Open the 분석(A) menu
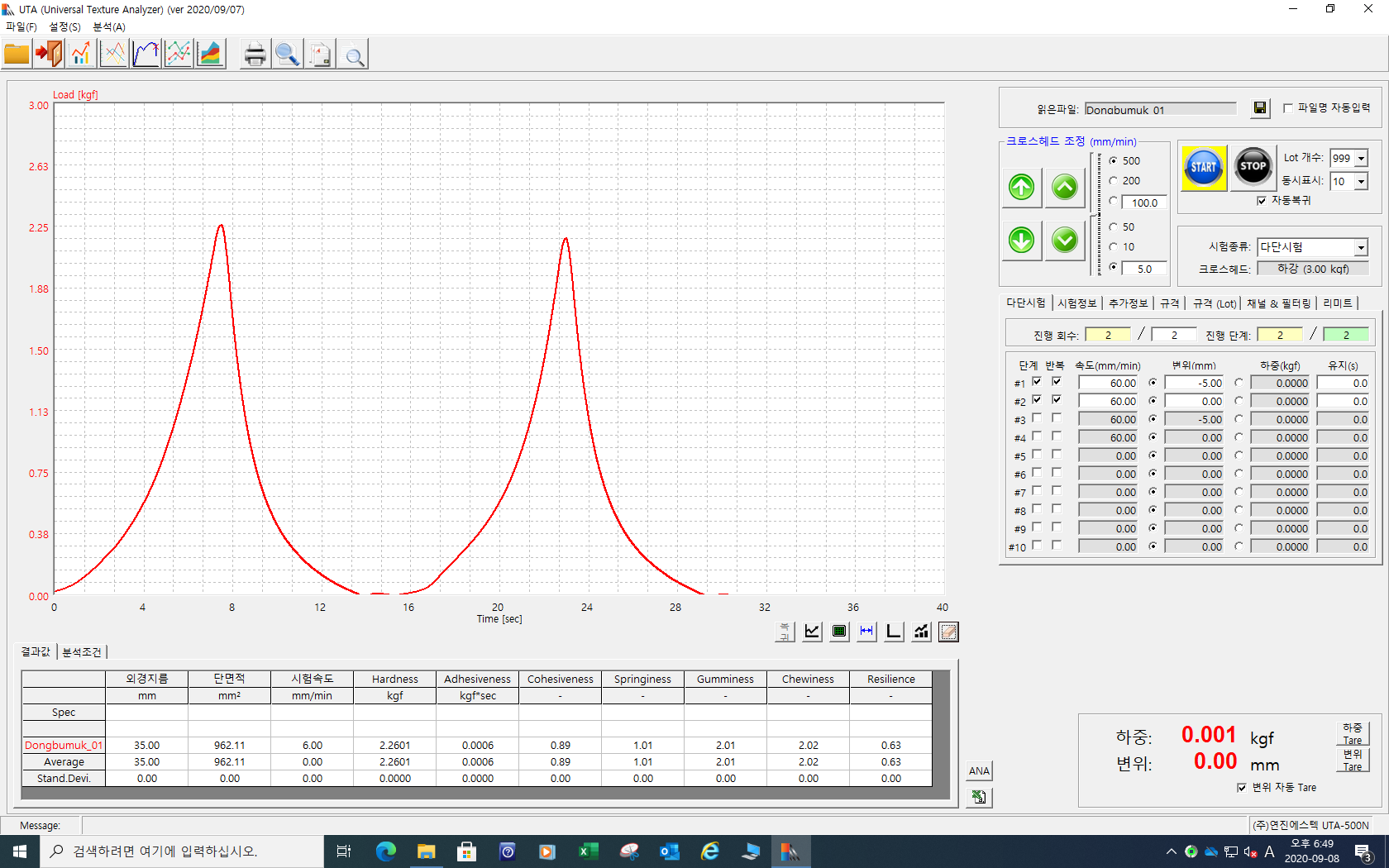This screenshot has width=1389, height=868. tap(108, 26)
